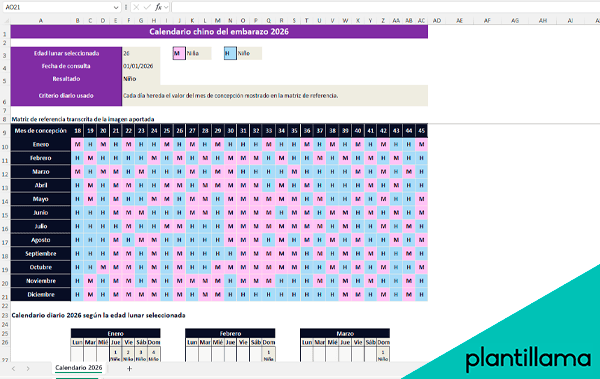The image size is (600, 379).
Task: Click 'Dom' header in Febrero mini-calendar
Action: click(269, 342)
